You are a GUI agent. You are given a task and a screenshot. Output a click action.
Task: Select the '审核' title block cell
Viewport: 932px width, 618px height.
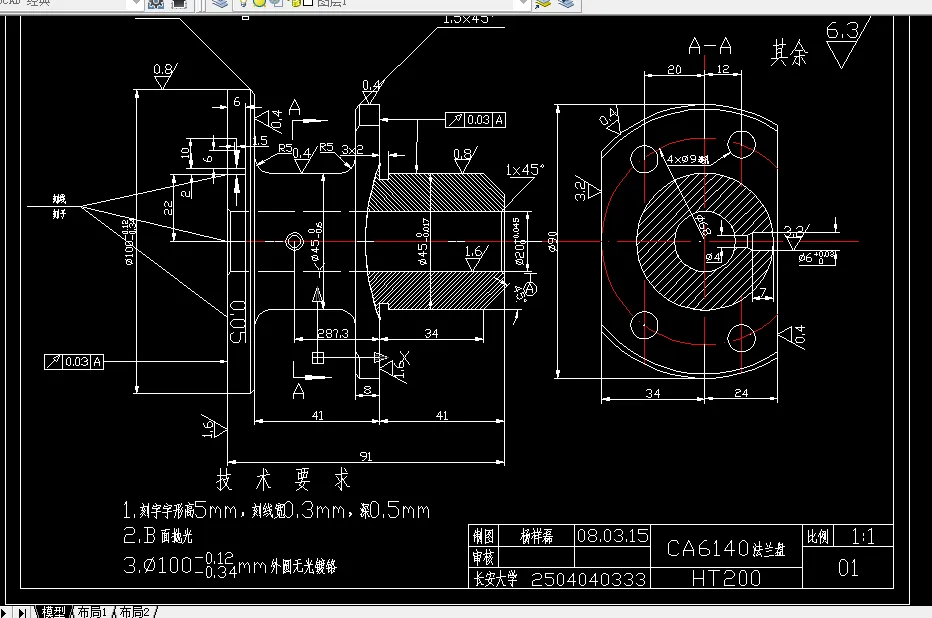483,557
